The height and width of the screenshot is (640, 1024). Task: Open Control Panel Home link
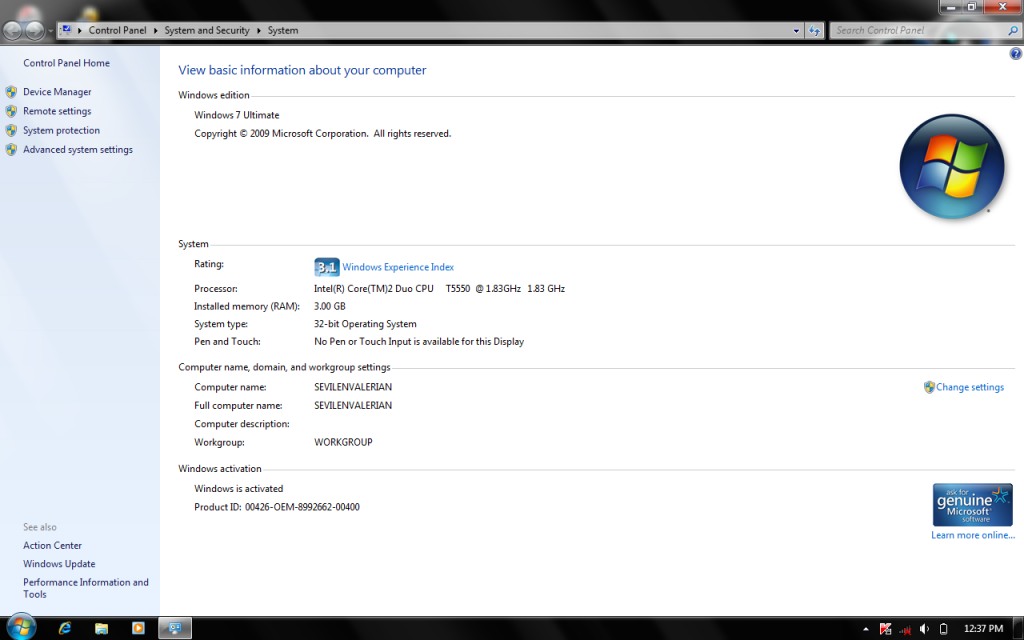pyautogui.click(x=67, y=63)
